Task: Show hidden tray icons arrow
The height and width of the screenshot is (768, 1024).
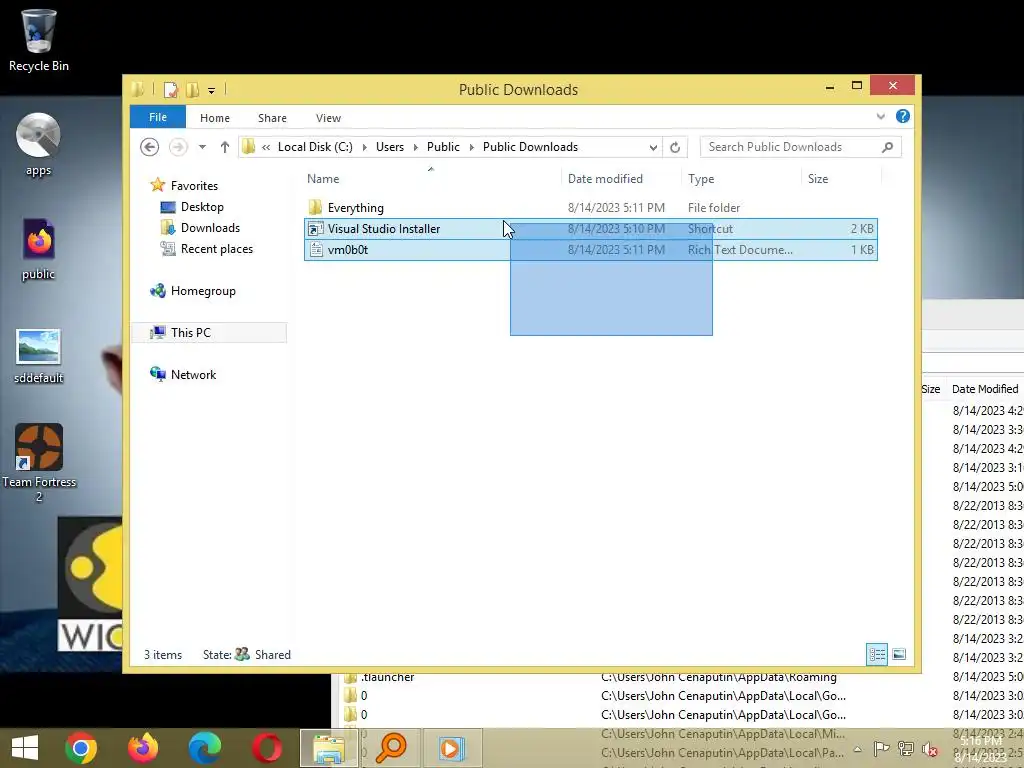Action: click(x=857, y=749)
